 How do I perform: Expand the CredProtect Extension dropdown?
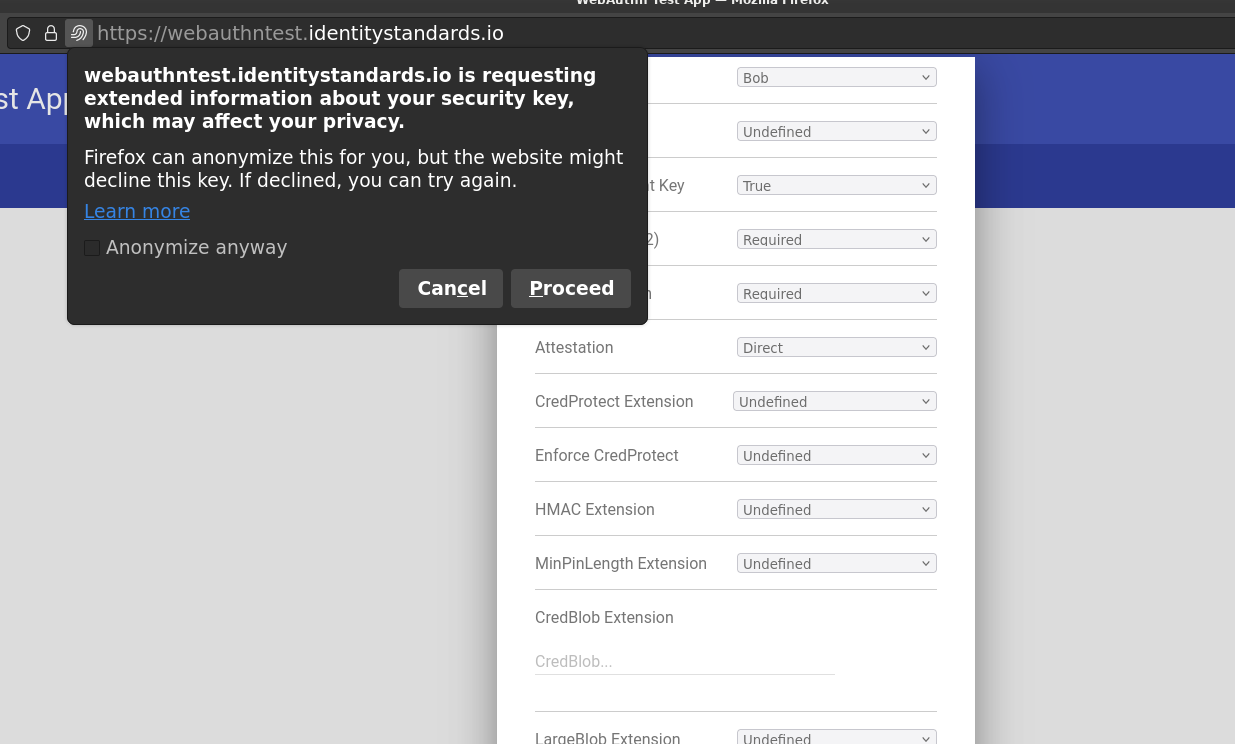[835, 401]
